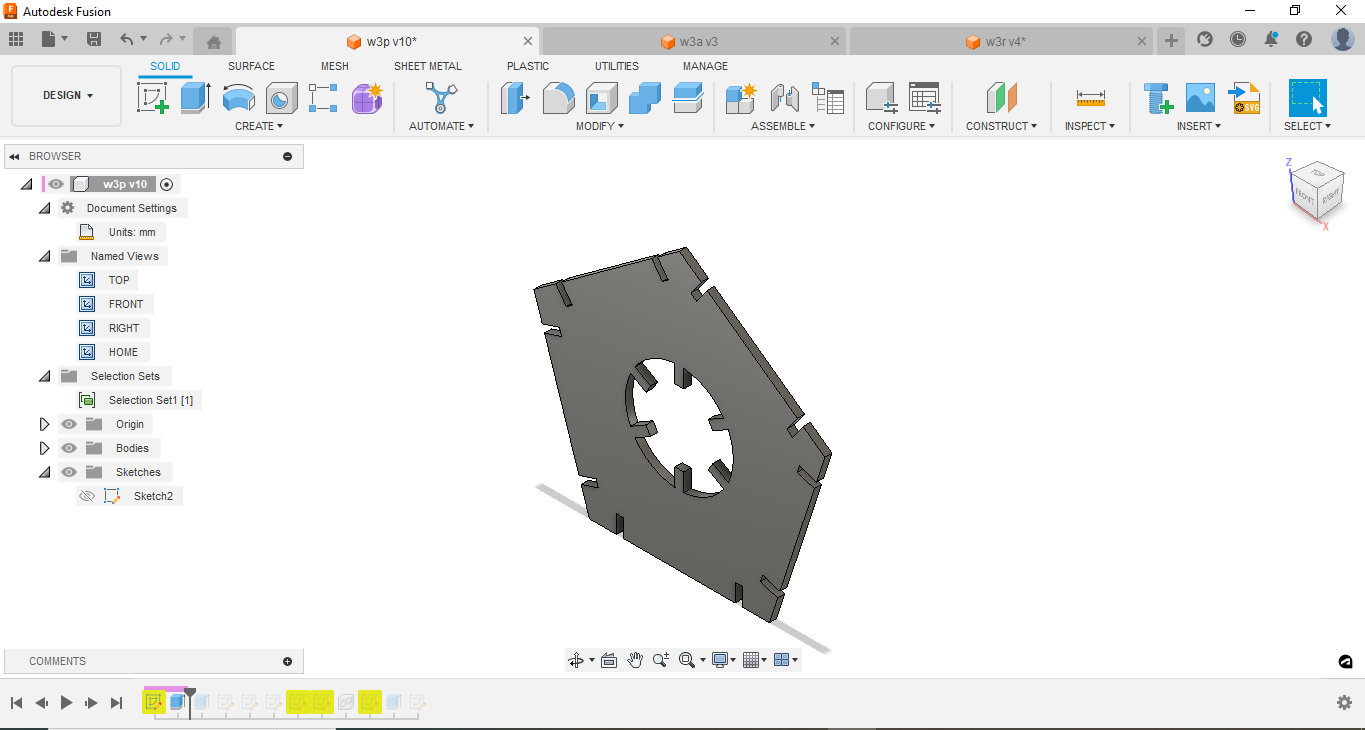Select the New Component tool
1365x730 pixels.
pyautogui.click(x=741, y=98)
